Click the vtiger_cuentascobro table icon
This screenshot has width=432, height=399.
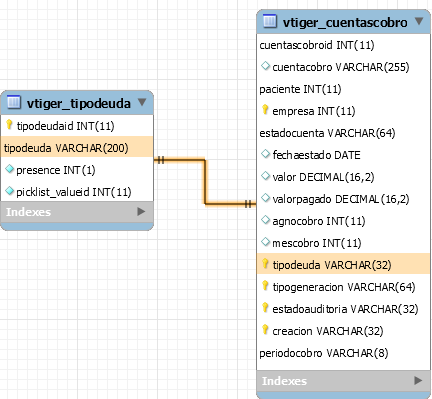pos(270,21)
